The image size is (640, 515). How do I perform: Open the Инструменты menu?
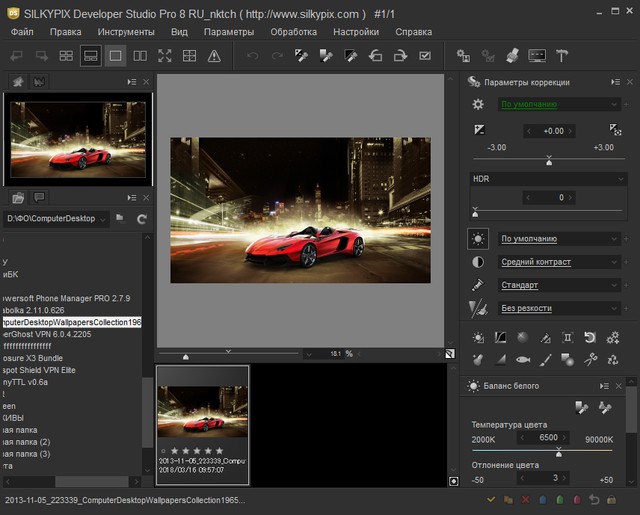click(x=125, y=31)
